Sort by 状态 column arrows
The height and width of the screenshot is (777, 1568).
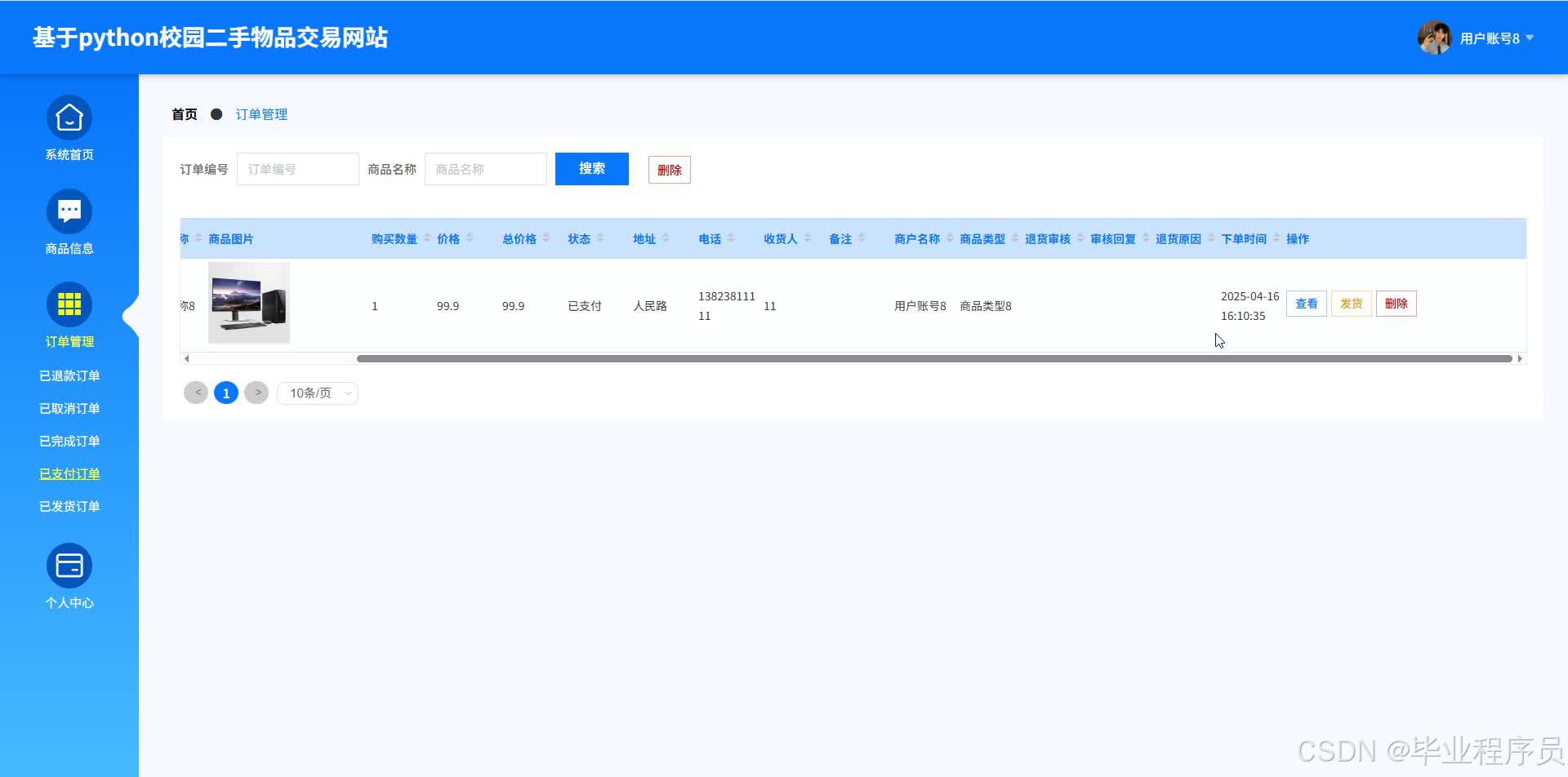pos(600,238)
